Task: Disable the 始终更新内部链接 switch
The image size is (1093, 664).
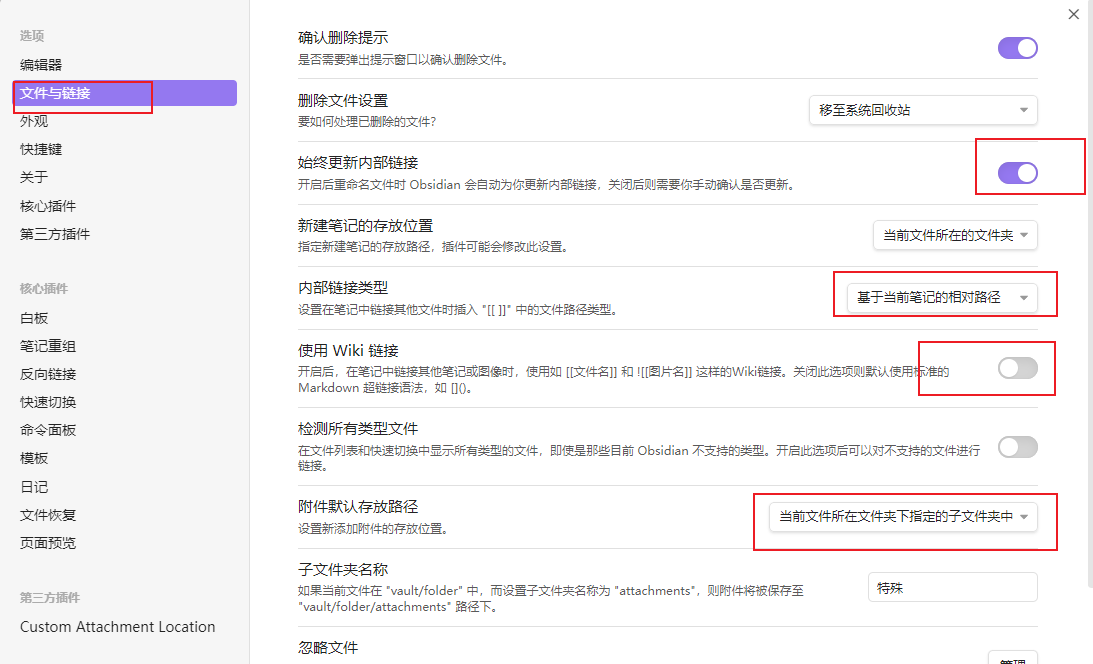Action: pos(1017,173)
